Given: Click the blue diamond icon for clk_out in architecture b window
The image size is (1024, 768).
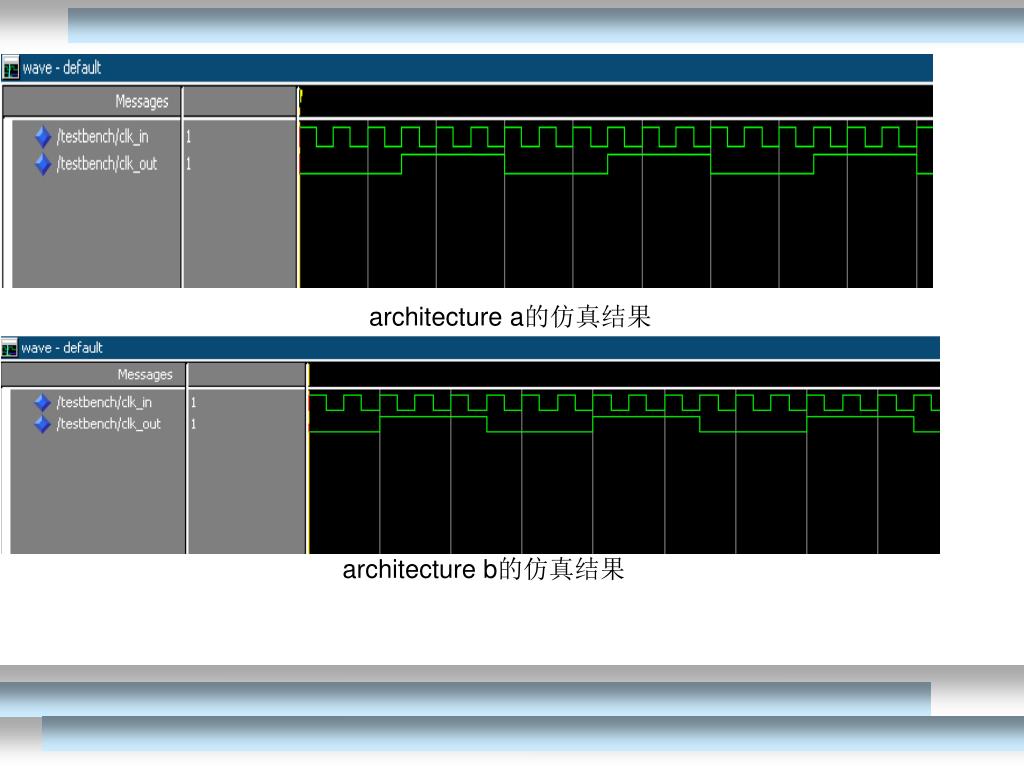Looking at the screenshot, I should point(42,424).
